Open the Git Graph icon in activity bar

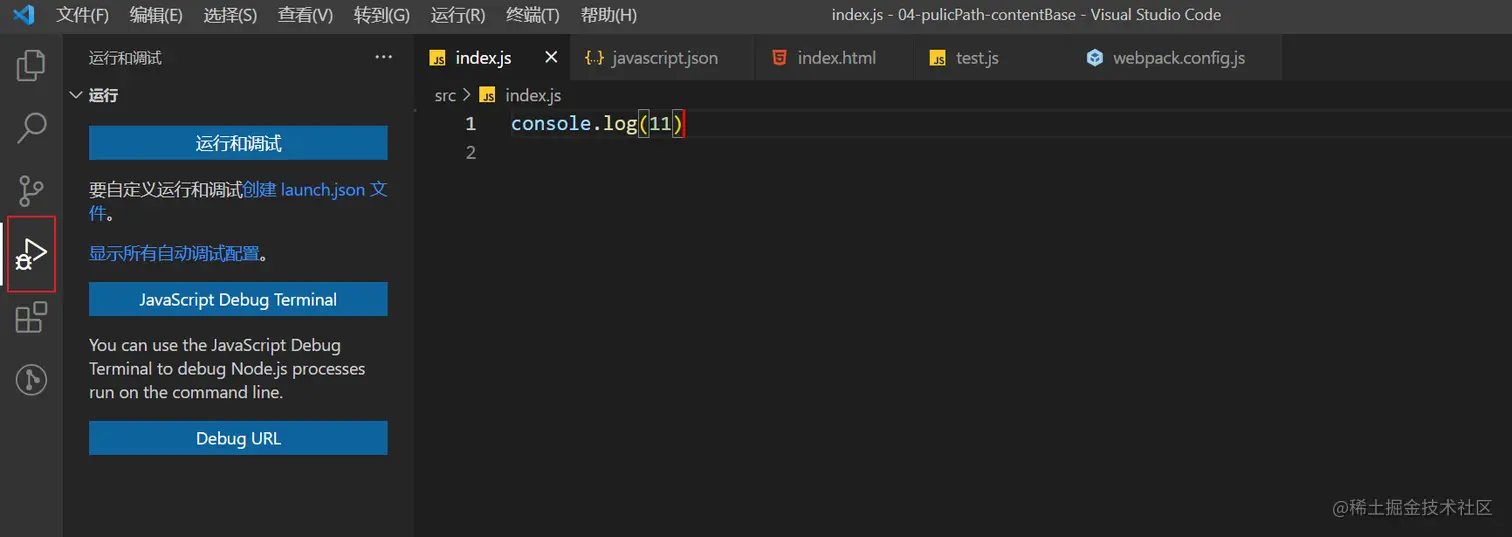coord(31,380)
